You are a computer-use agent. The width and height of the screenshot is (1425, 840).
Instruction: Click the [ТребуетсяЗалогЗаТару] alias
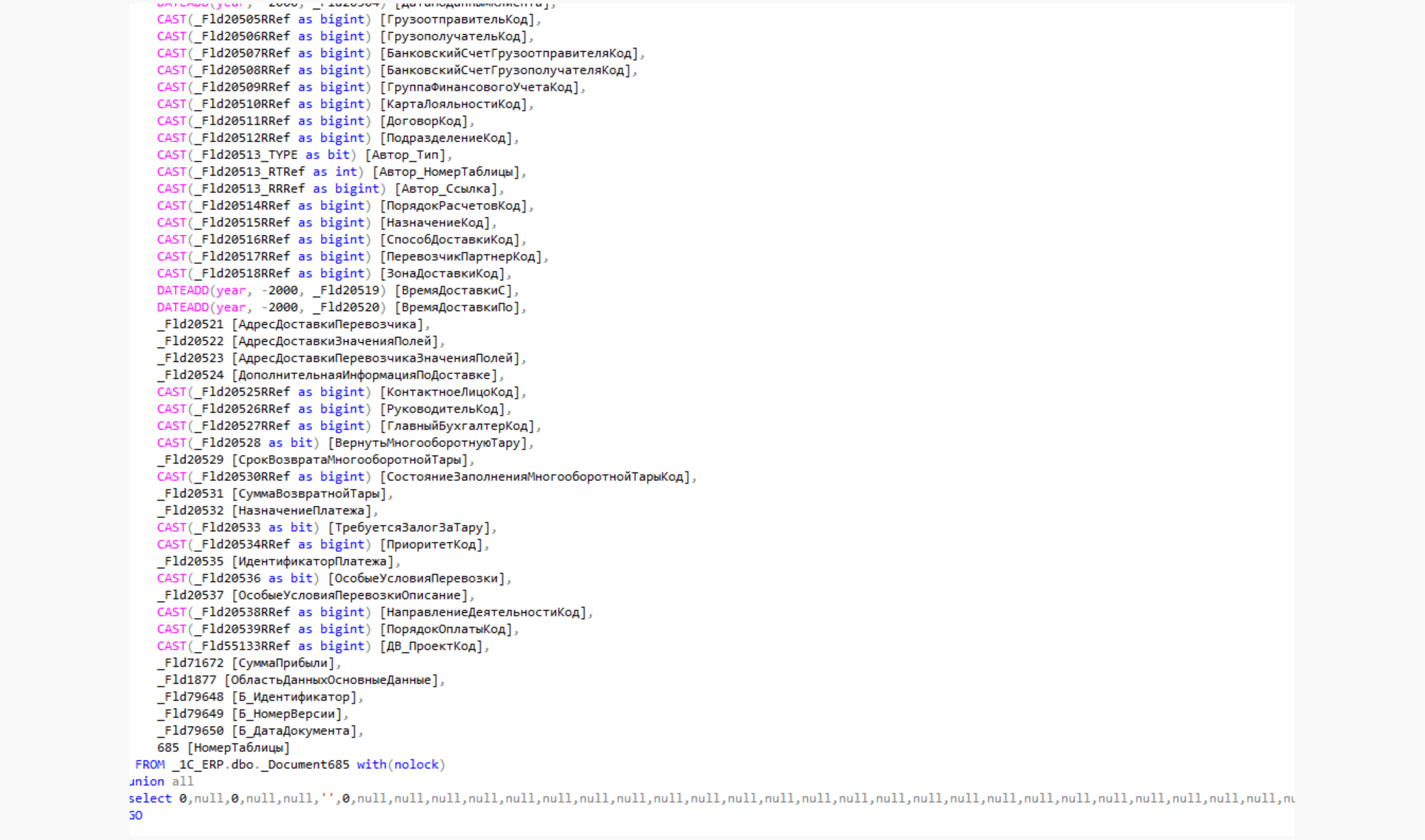click(x=409, y=528)
